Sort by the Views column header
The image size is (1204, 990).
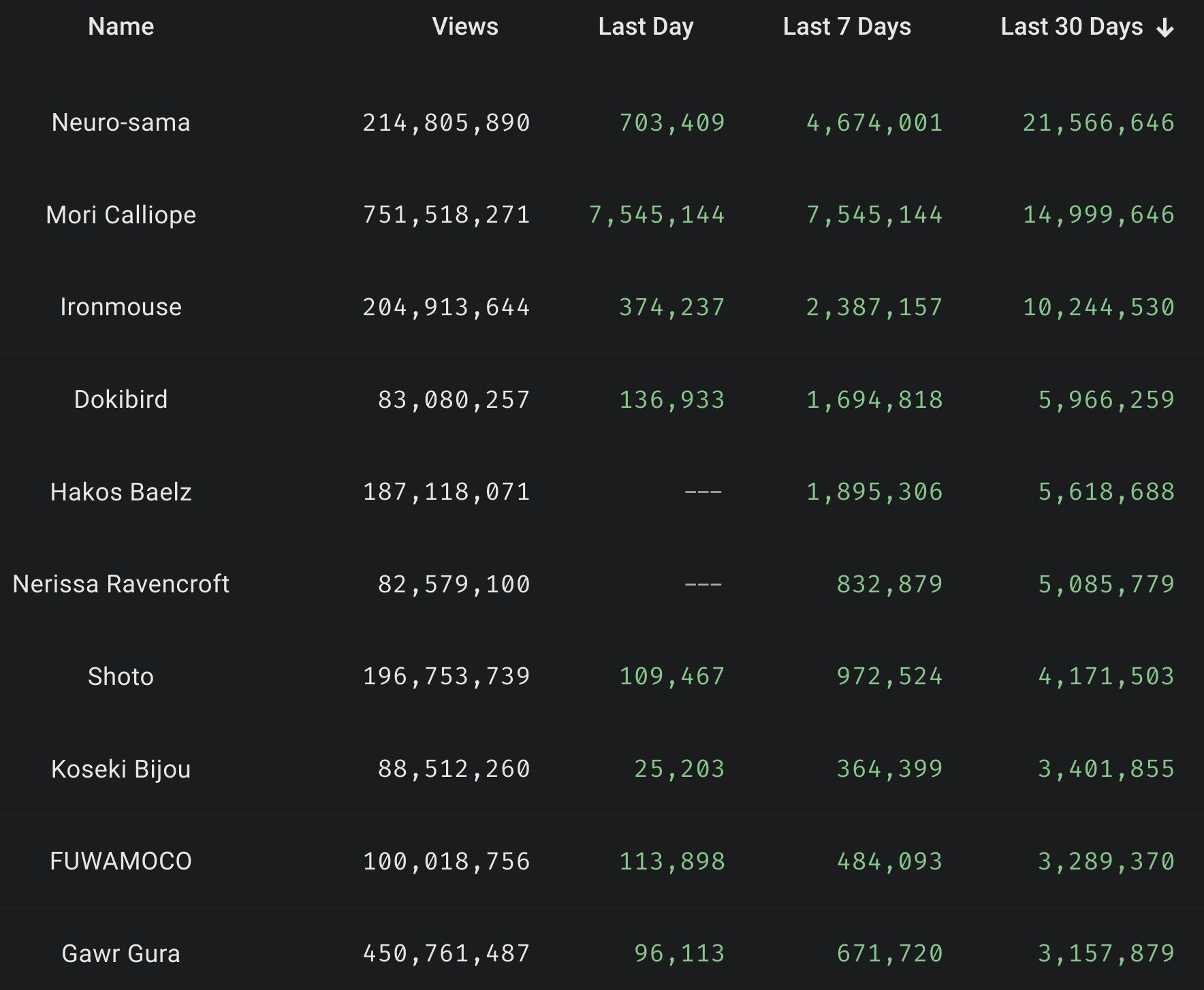(x=465, y=27)
